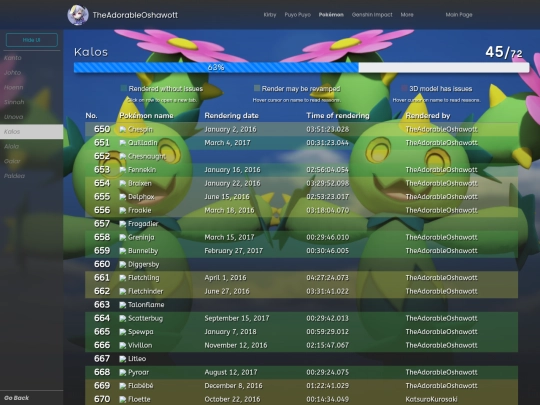Open the Unova region list

pyautogui.click(x=31, y=117)
